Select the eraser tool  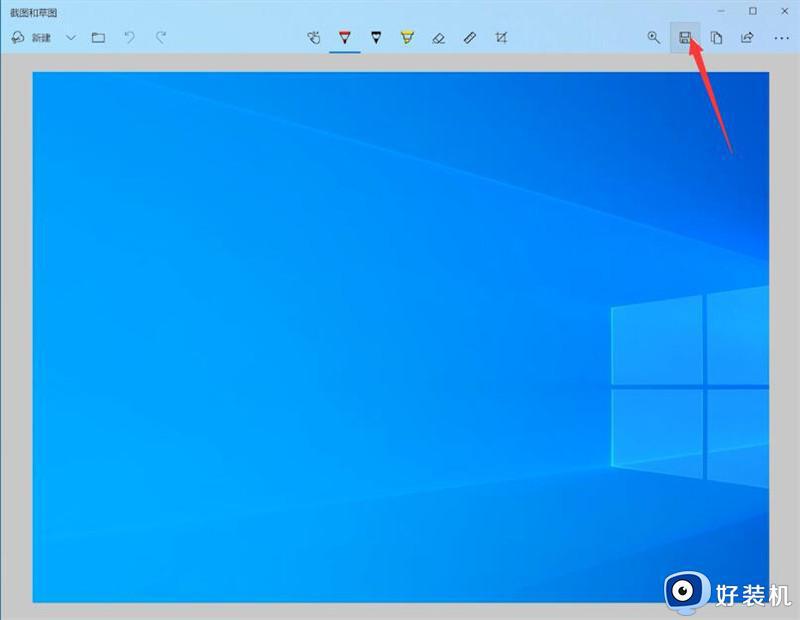(437, 38)
